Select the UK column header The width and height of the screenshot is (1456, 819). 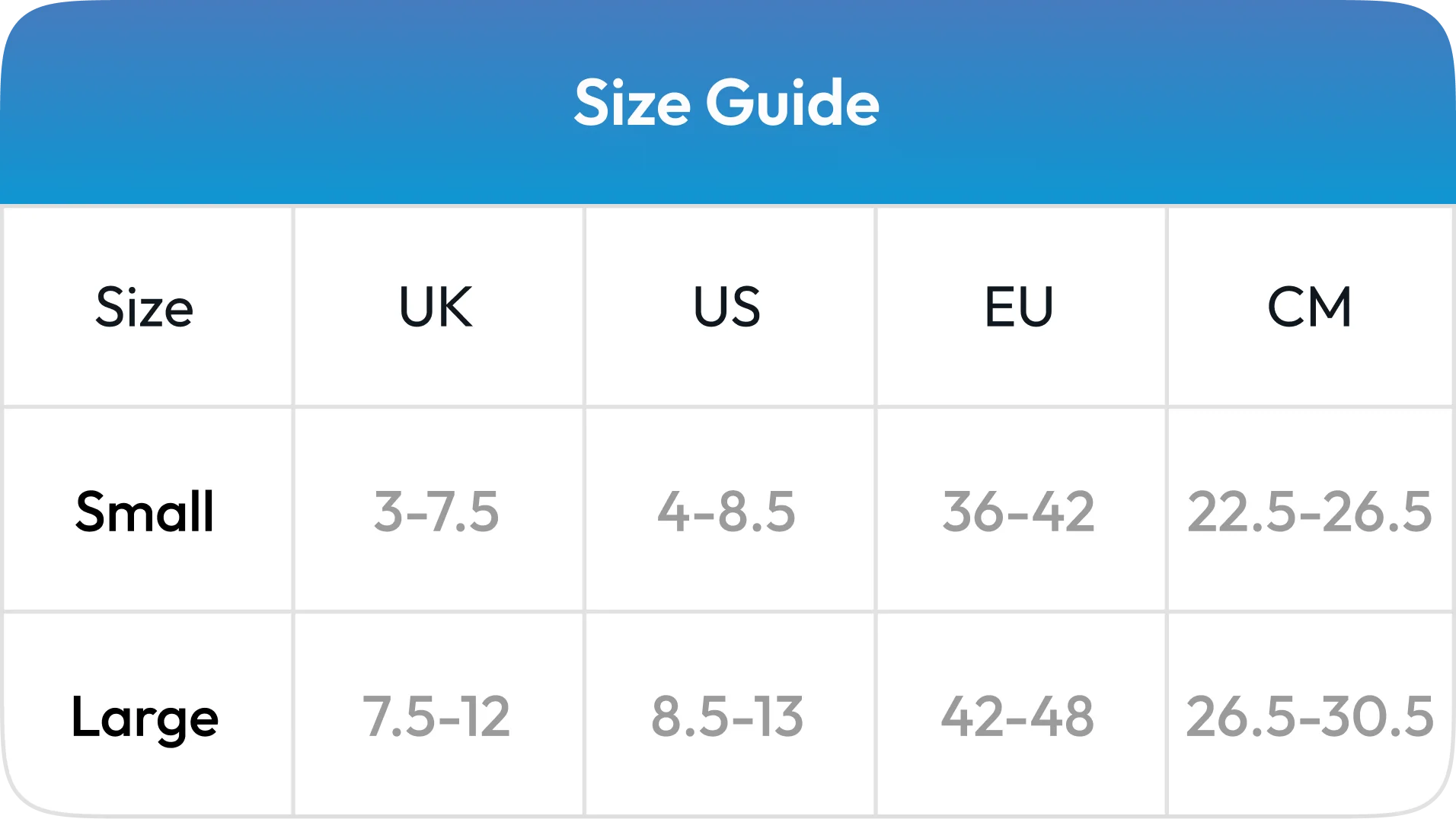(x=436, y=307)
